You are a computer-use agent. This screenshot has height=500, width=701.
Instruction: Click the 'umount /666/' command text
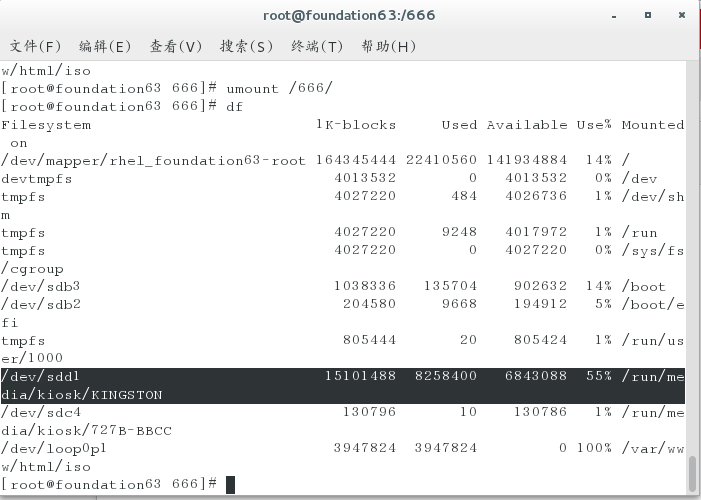tap(279, 88)
